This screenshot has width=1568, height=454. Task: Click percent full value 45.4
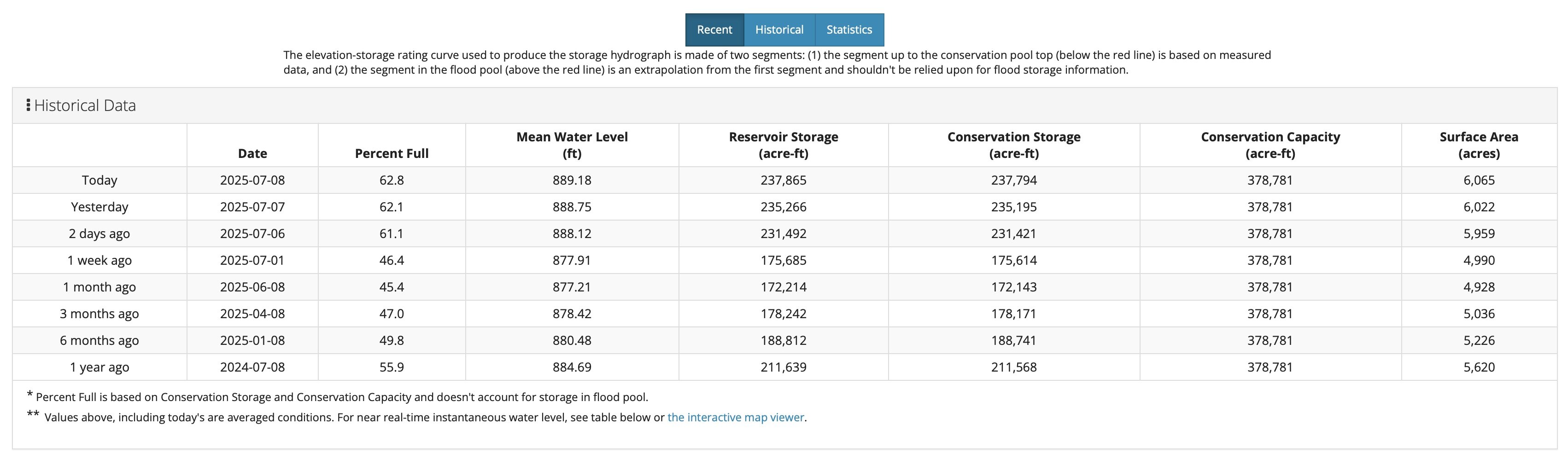392,287
